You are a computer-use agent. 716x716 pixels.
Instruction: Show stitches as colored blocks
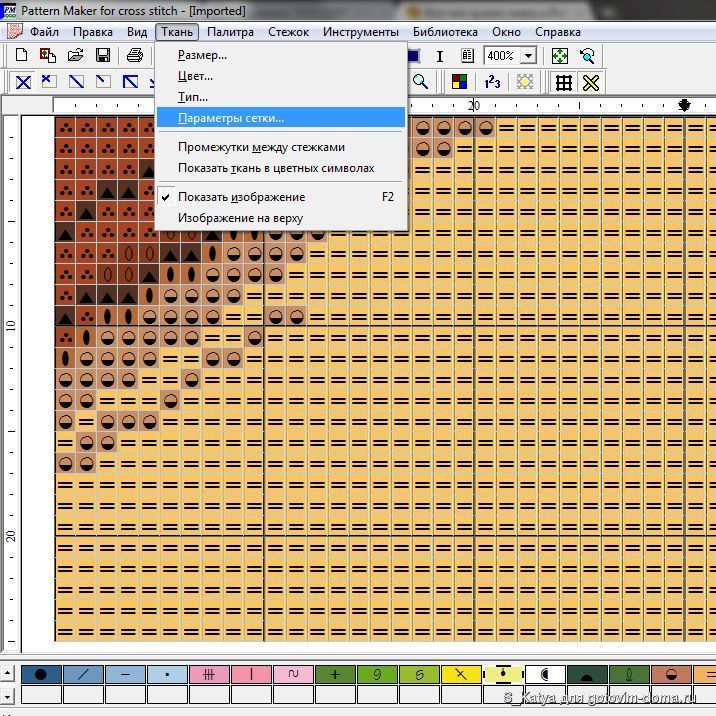click(459, 82)
